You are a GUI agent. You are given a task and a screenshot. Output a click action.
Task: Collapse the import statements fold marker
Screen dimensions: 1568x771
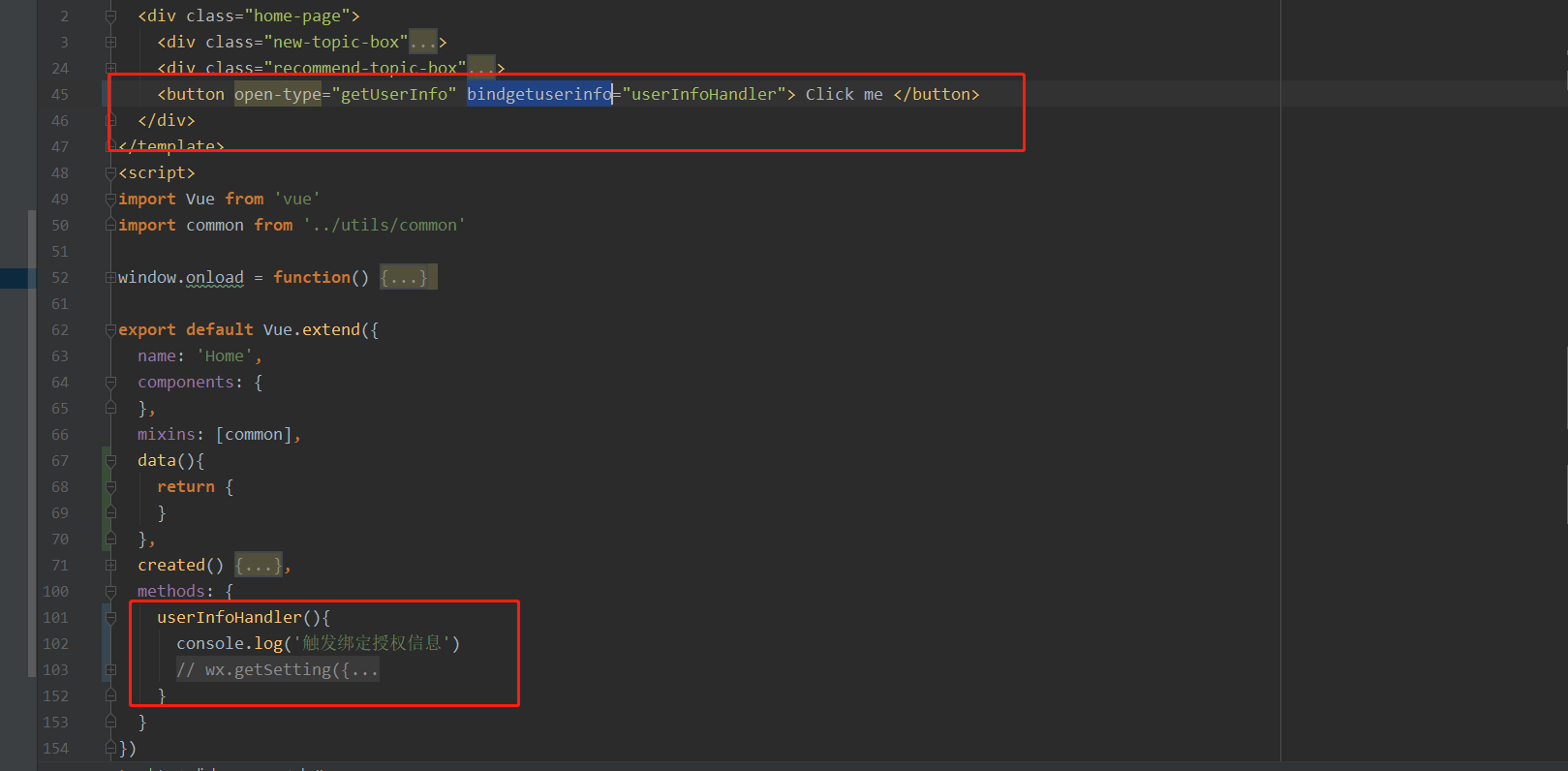[x=110, y=199]
